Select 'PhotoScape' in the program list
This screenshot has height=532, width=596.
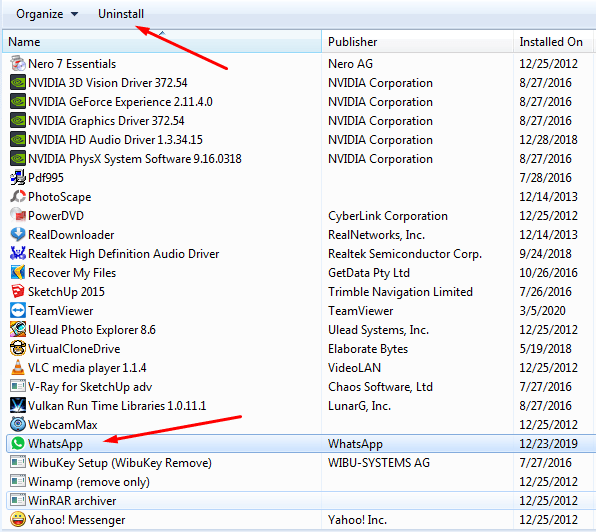60,197
